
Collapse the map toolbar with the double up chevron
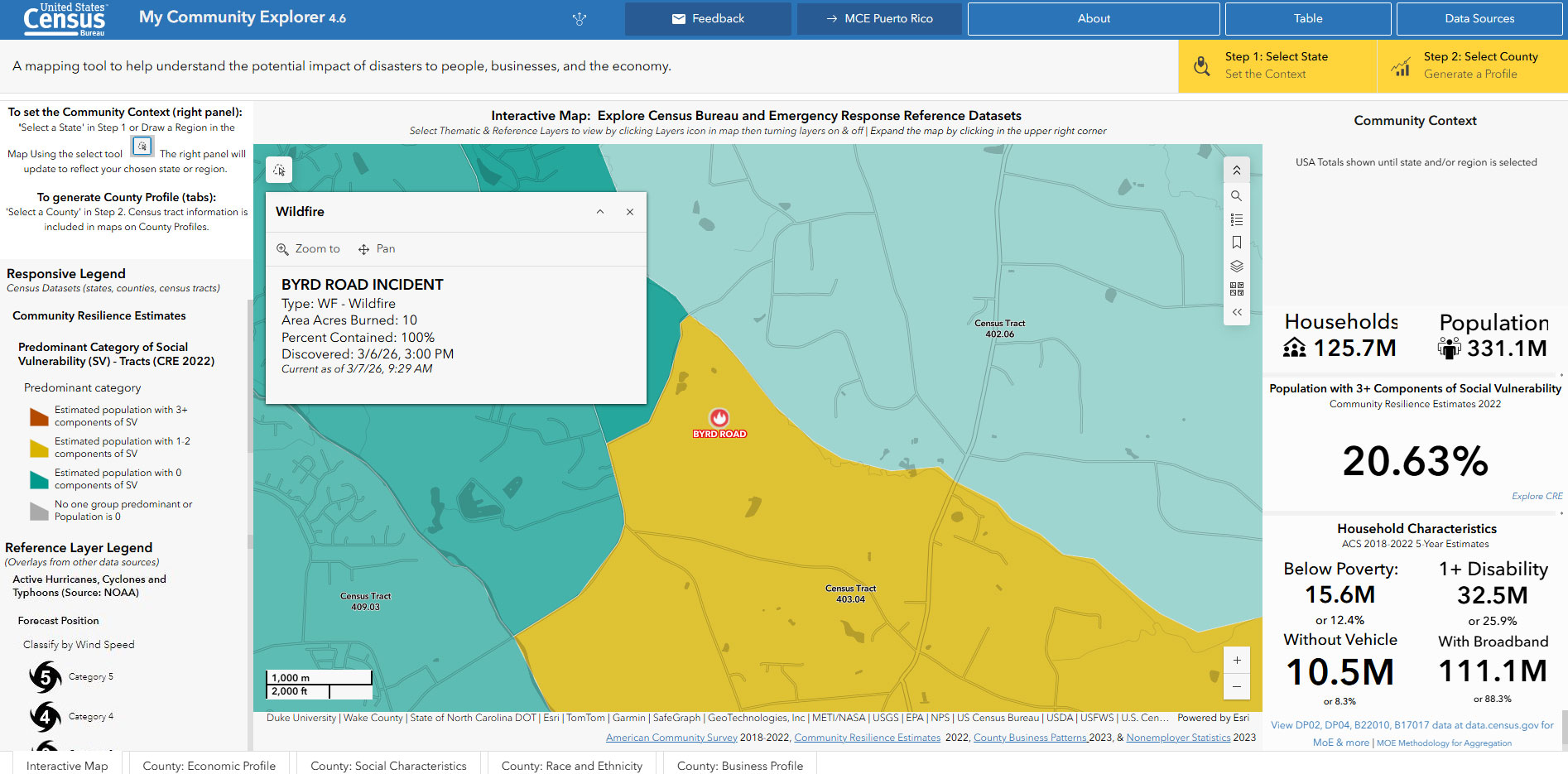point(1236,171)
